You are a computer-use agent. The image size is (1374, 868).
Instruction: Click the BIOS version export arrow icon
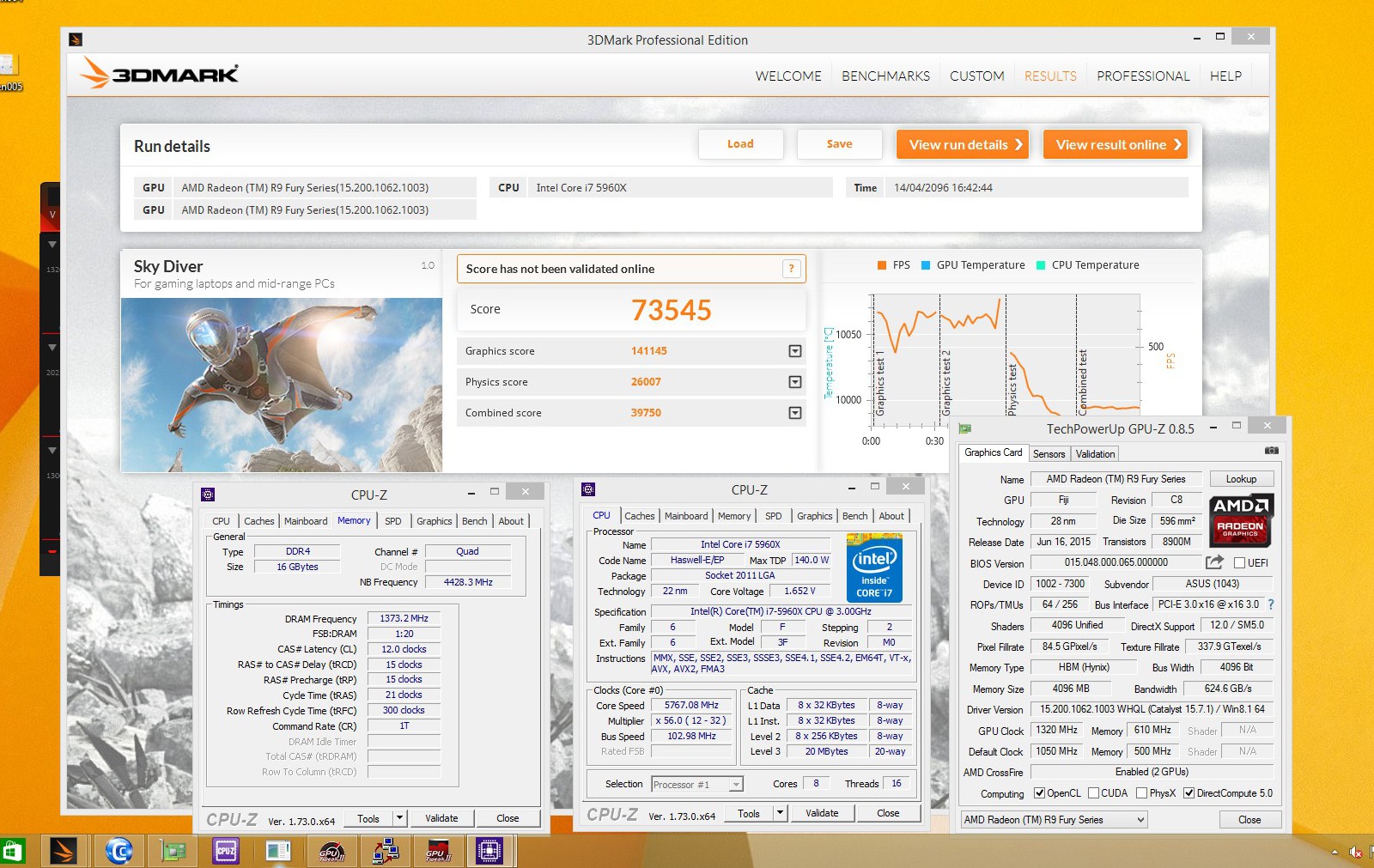click(1214, 562)
